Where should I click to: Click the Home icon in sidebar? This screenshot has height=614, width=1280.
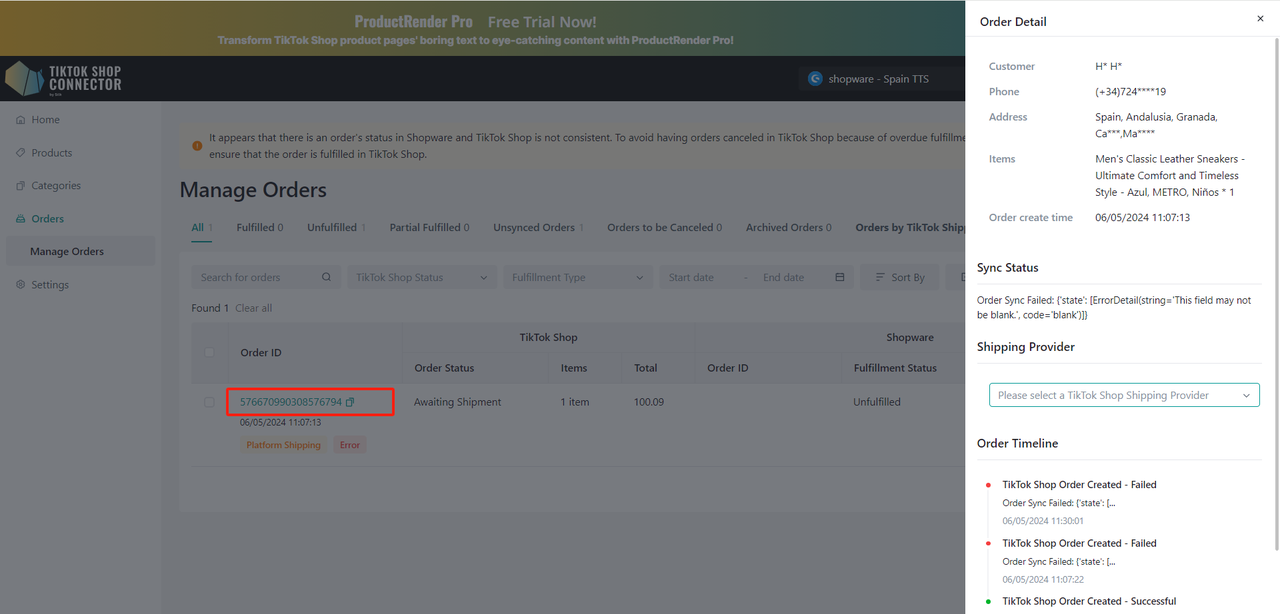click(21, 120)
